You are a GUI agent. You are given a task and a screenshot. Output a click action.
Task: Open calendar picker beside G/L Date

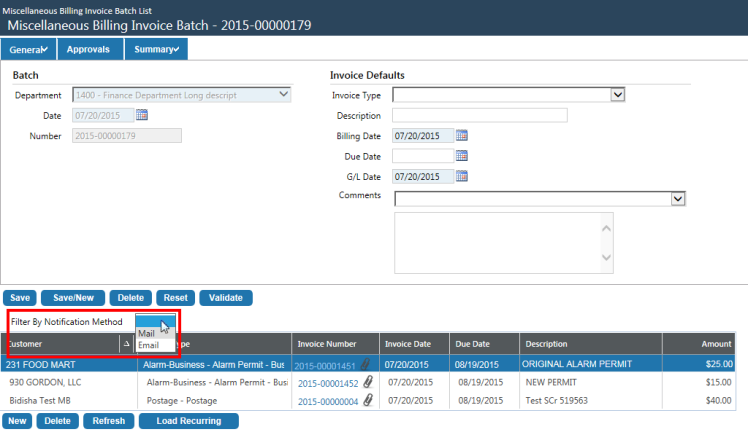(x=462, y=176)
